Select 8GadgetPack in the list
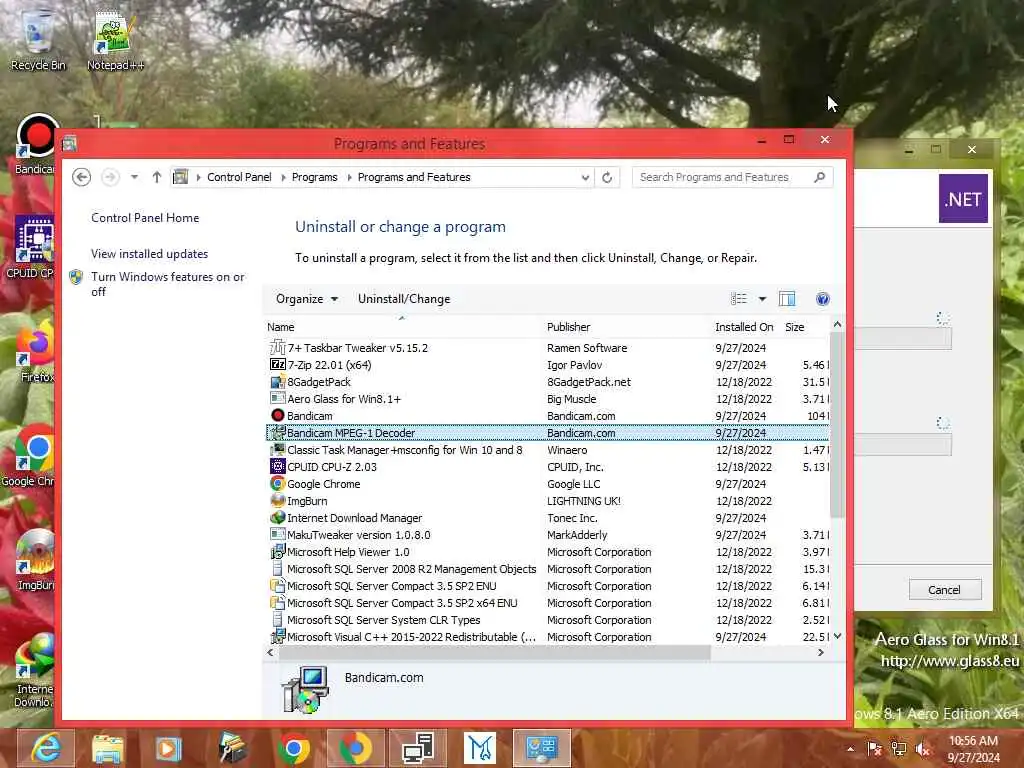This screenshot has height=768, width=1024. pyautogui.click(x=547, y=382)
